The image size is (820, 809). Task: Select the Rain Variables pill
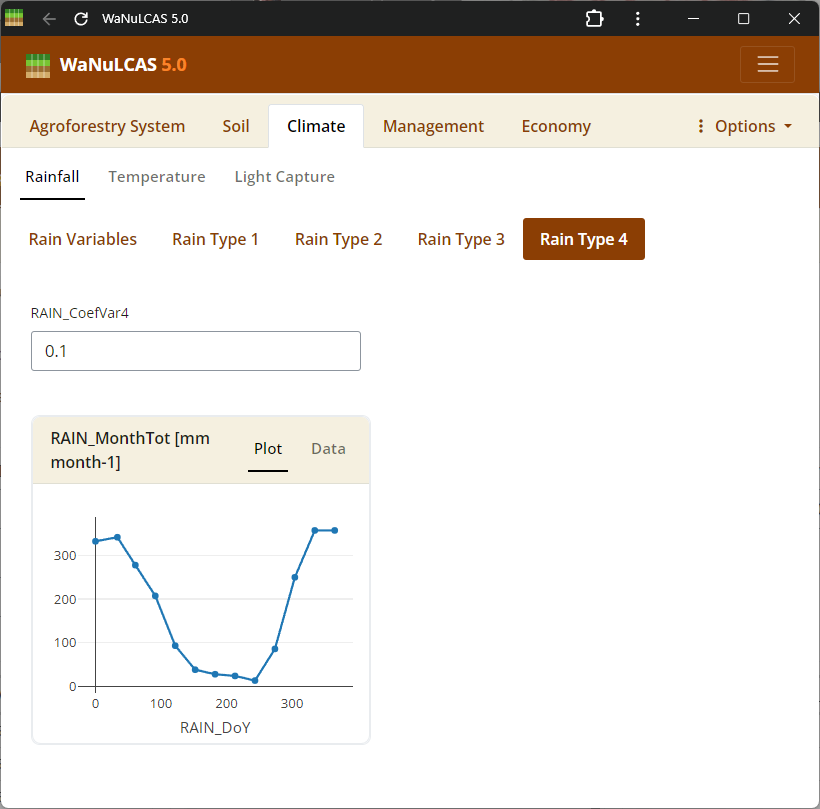pos(83,239)
